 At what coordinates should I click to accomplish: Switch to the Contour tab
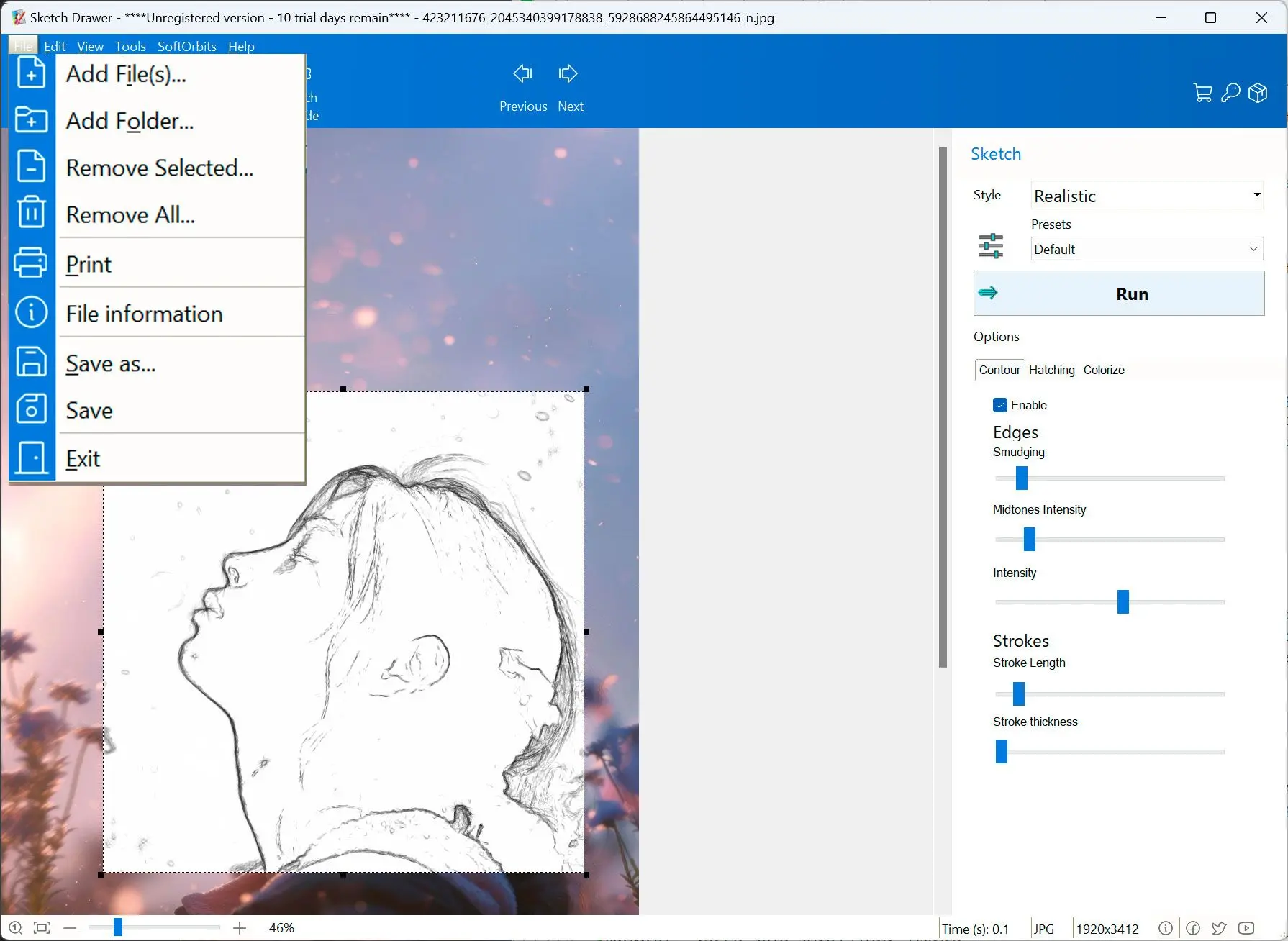[x=999, y=370]
